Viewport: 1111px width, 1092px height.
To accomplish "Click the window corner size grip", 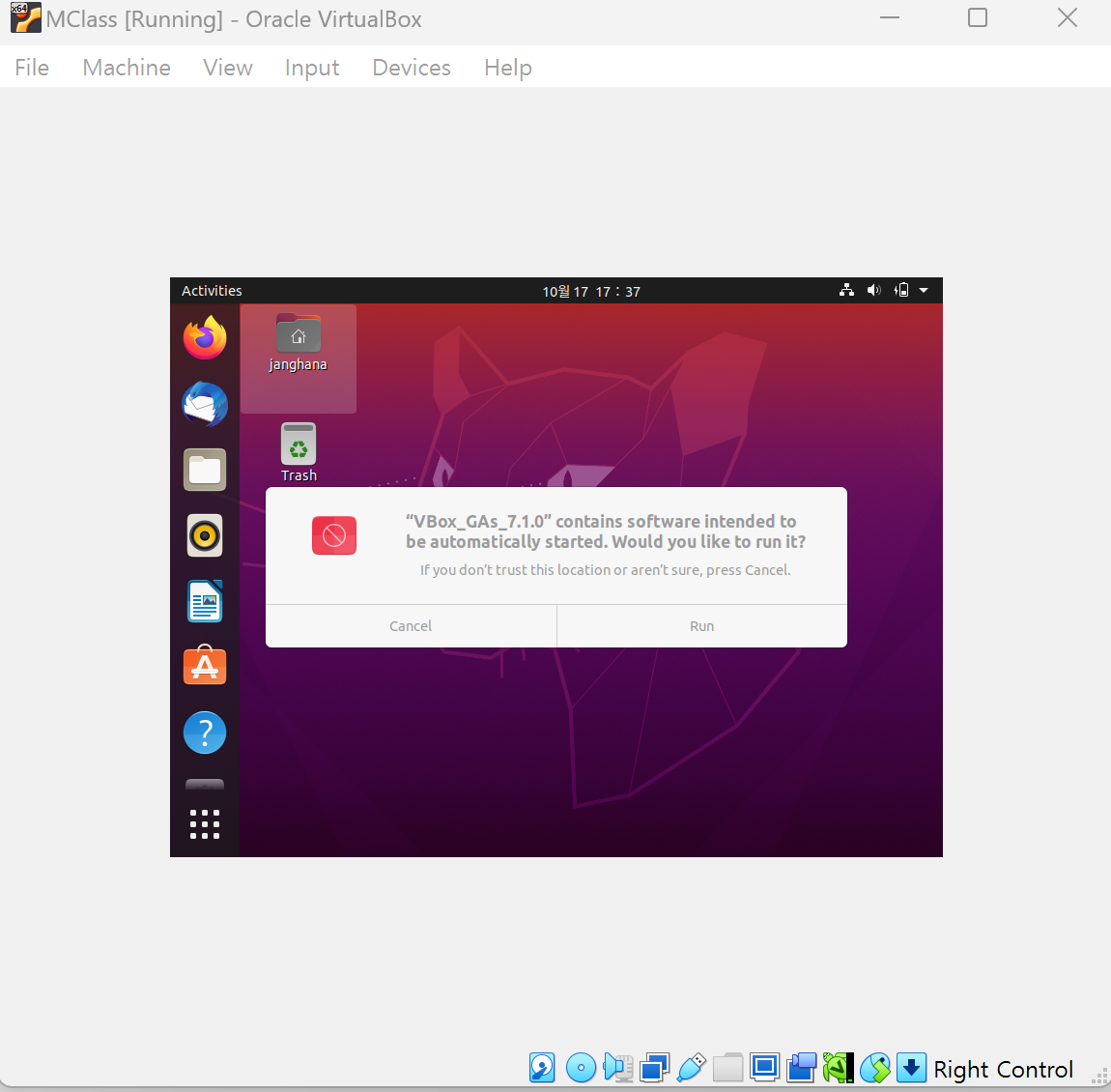I will (1099, 1076).
